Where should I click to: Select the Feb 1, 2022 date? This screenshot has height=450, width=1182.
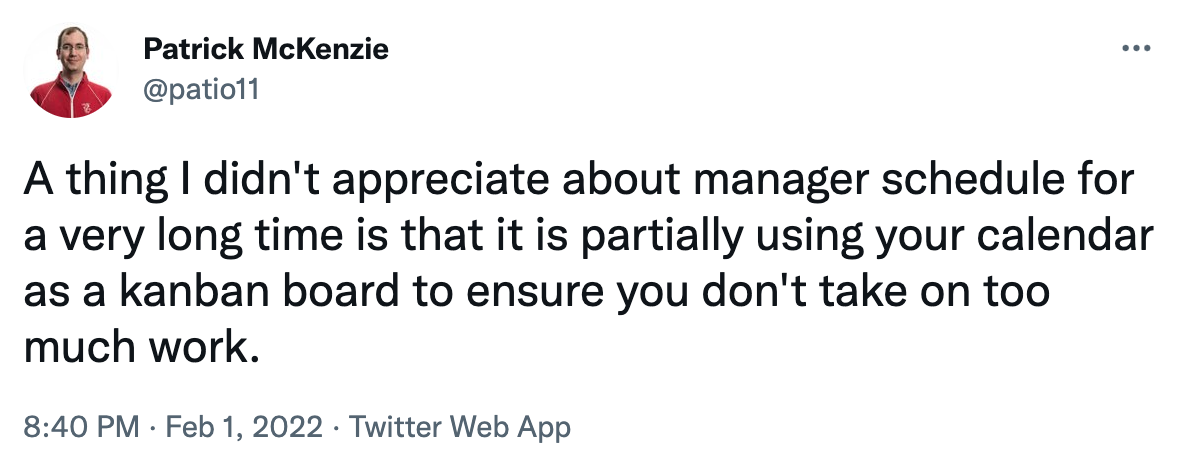pos(243,427)
